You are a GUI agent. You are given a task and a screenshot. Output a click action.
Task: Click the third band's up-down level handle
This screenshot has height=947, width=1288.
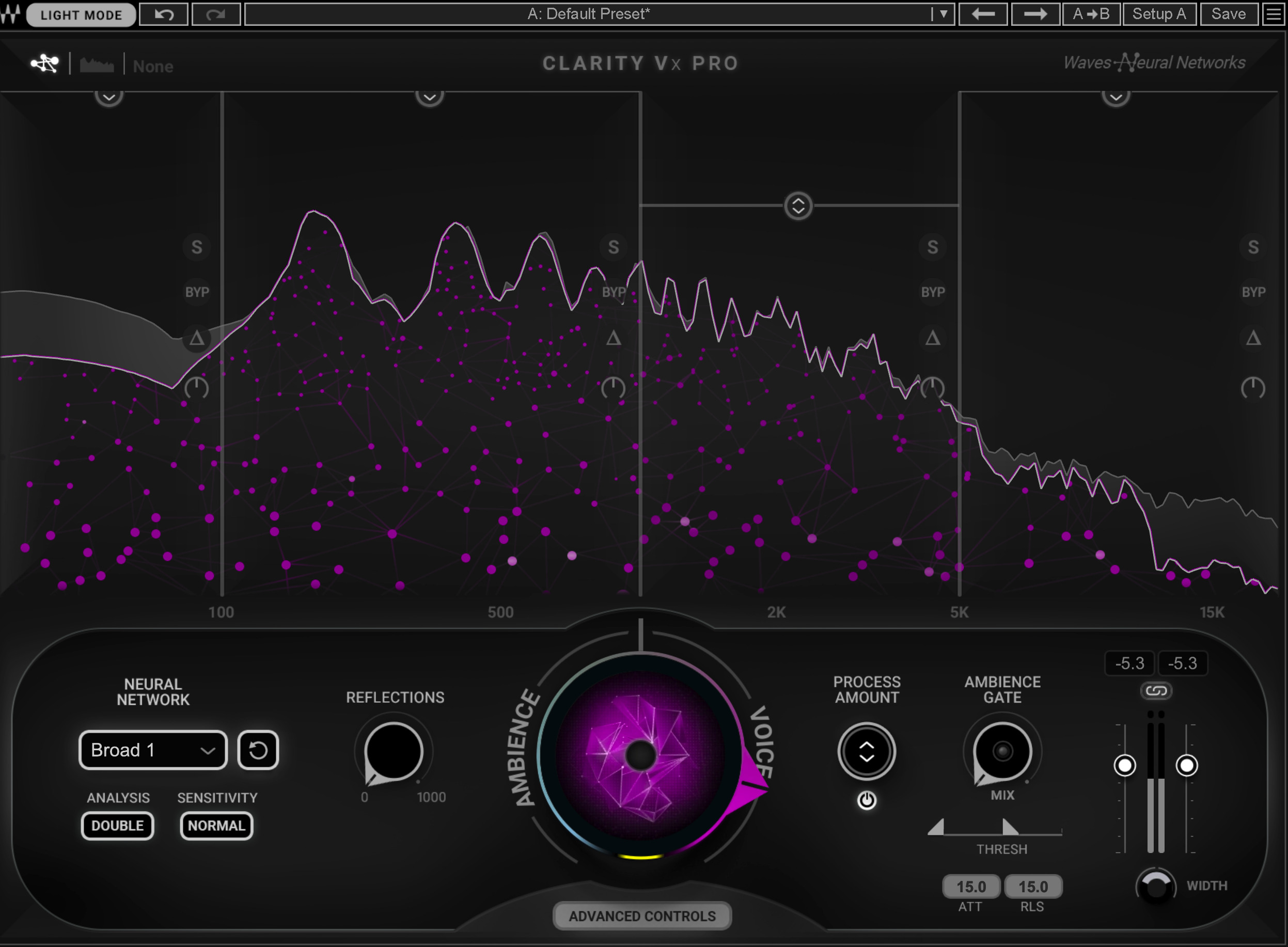798,206
